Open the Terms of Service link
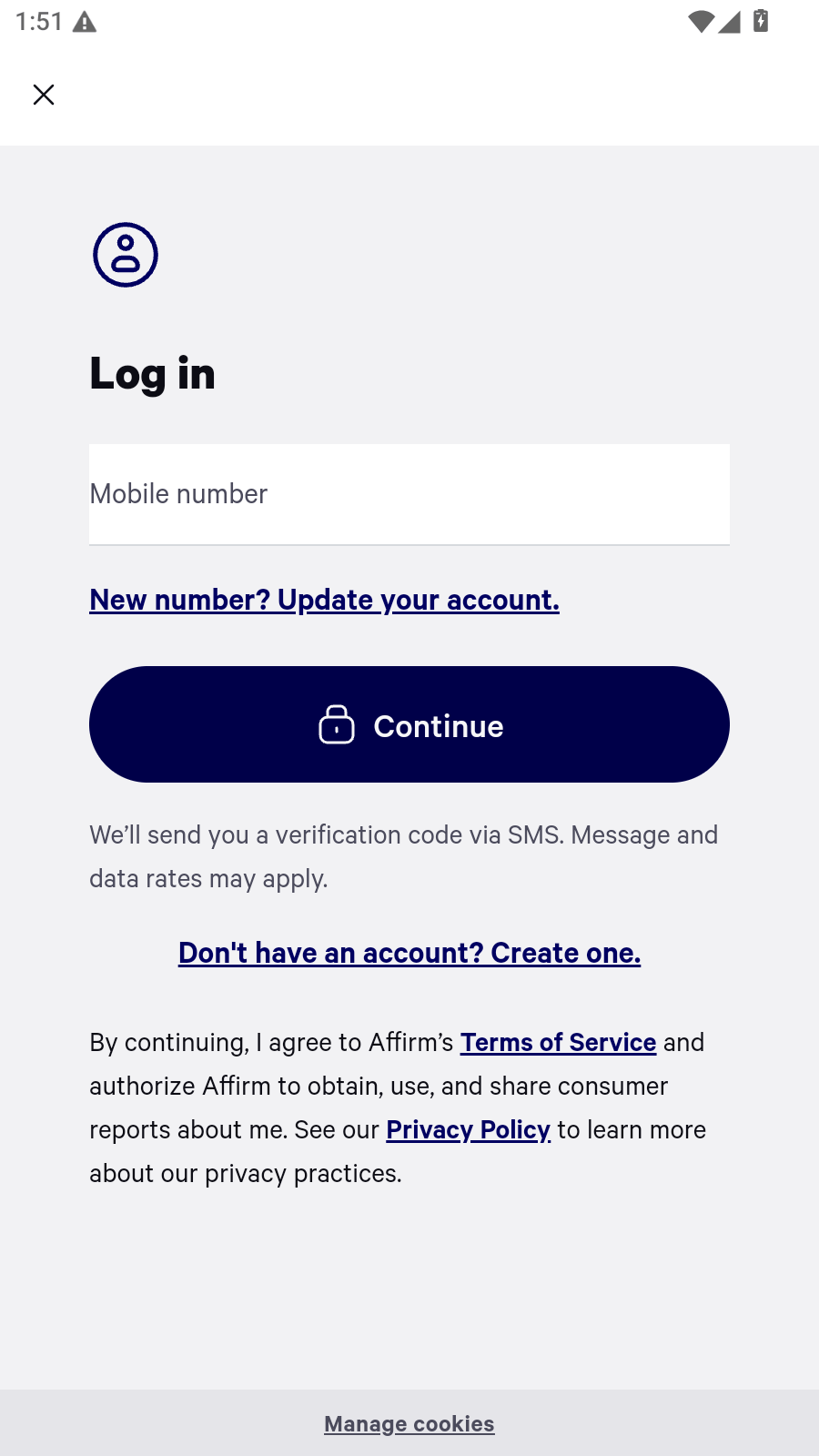 [558, 1042]
